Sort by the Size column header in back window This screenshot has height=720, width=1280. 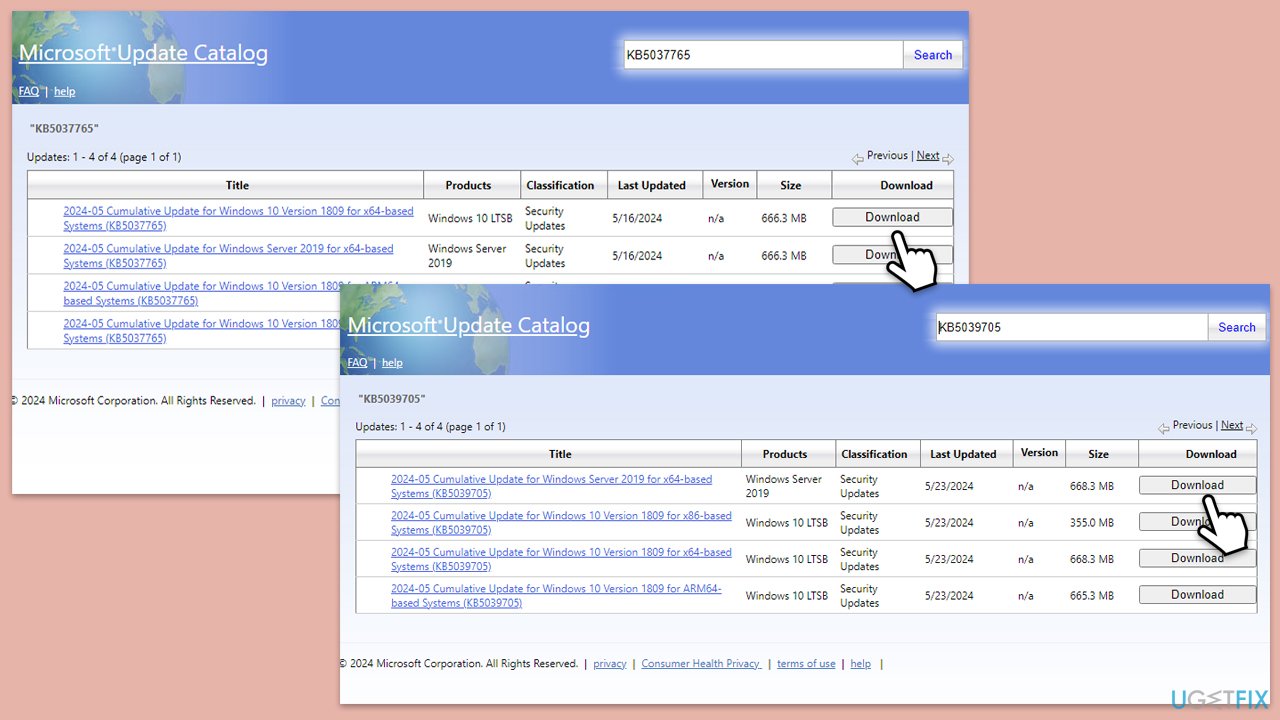click(x=791, y=185)
